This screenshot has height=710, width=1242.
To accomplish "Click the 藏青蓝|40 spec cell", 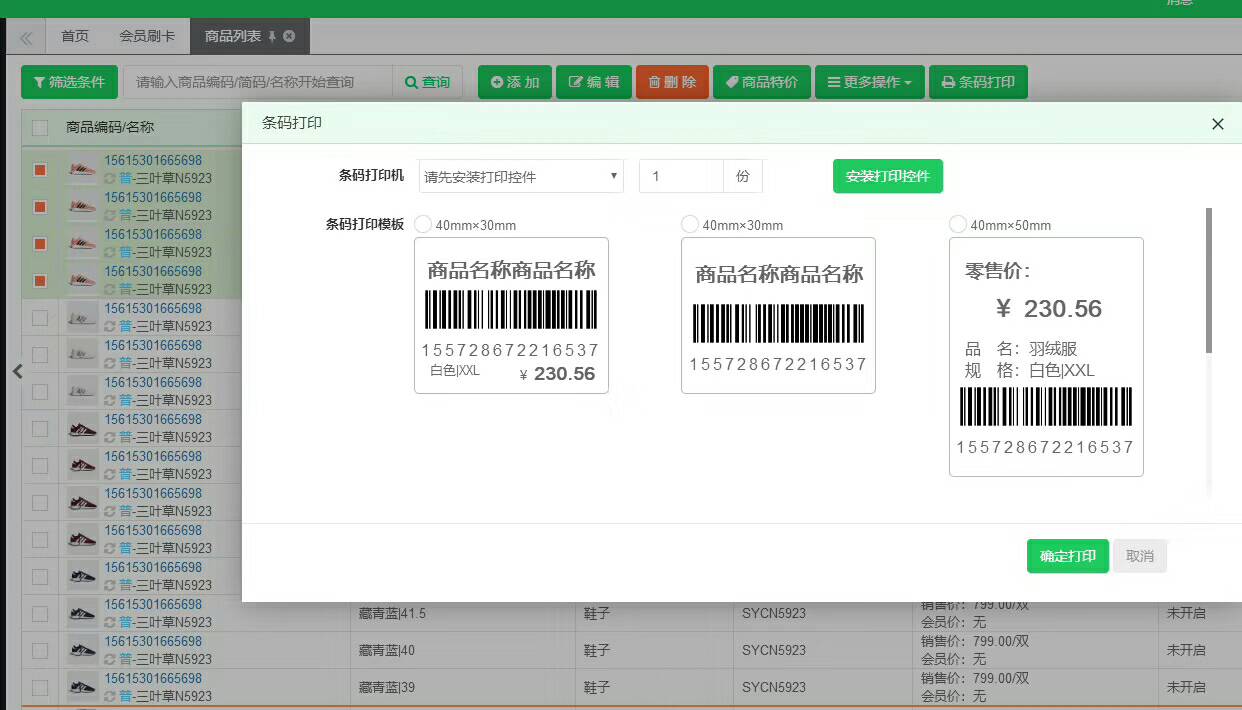I will 387,650.
